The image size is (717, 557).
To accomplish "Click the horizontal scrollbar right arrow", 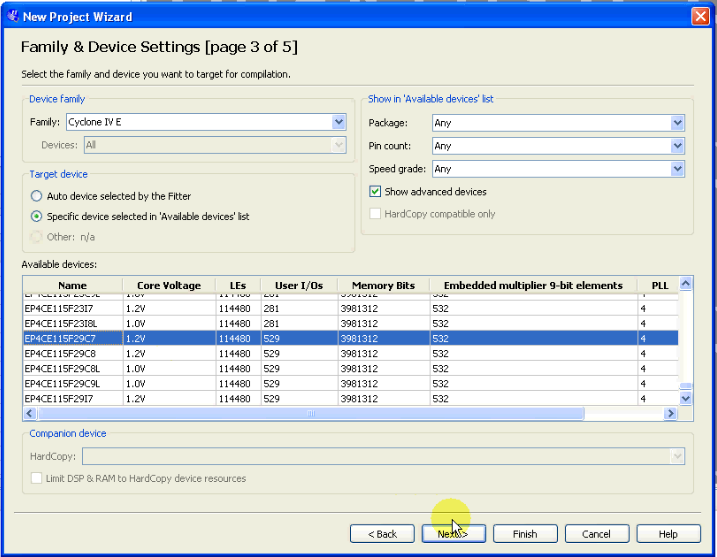I will [x=670, y=413].
